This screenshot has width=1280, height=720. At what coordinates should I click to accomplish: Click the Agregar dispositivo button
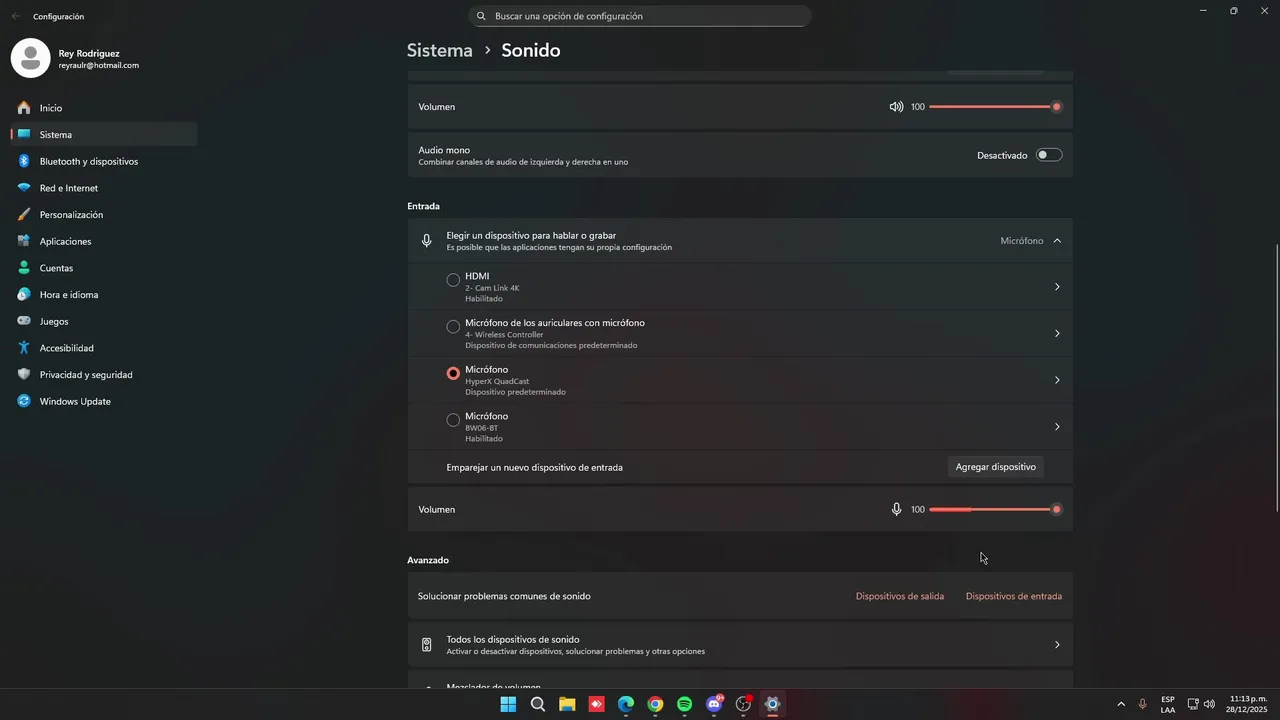click(x=995, y=467)
